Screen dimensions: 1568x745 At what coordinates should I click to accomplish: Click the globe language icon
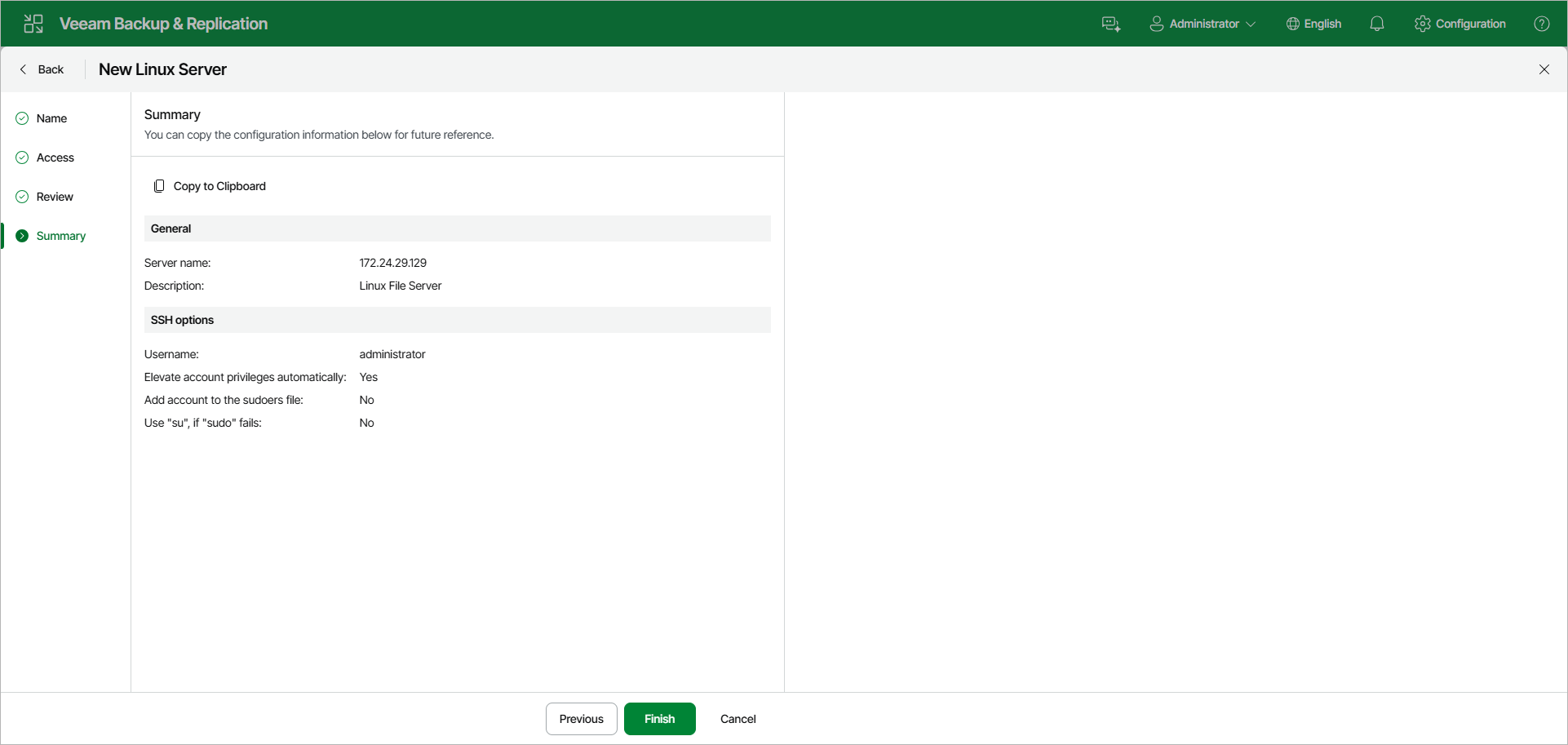[x=1292, y=24]
